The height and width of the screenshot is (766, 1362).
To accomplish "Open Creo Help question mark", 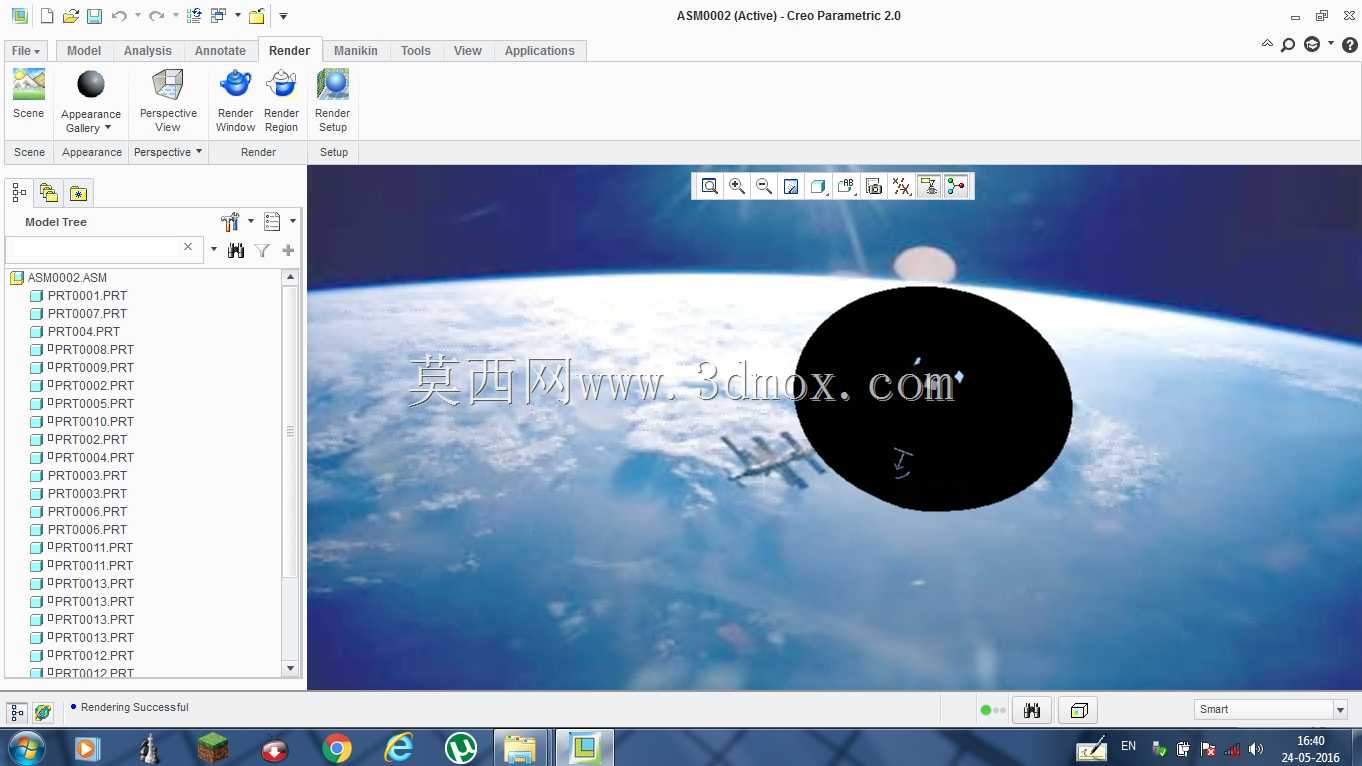I will click(x=1349, y=45).
